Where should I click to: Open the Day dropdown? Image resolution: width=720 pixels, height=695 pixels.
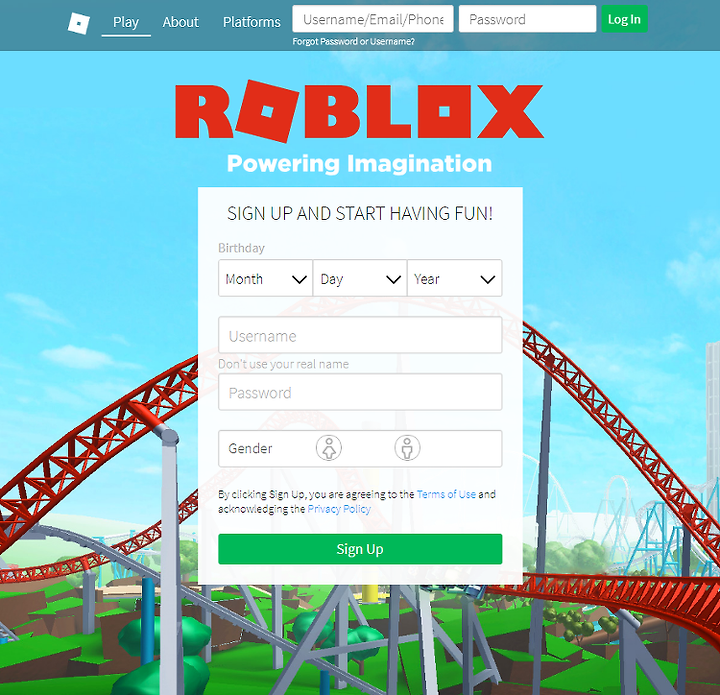tap(360, 278)
